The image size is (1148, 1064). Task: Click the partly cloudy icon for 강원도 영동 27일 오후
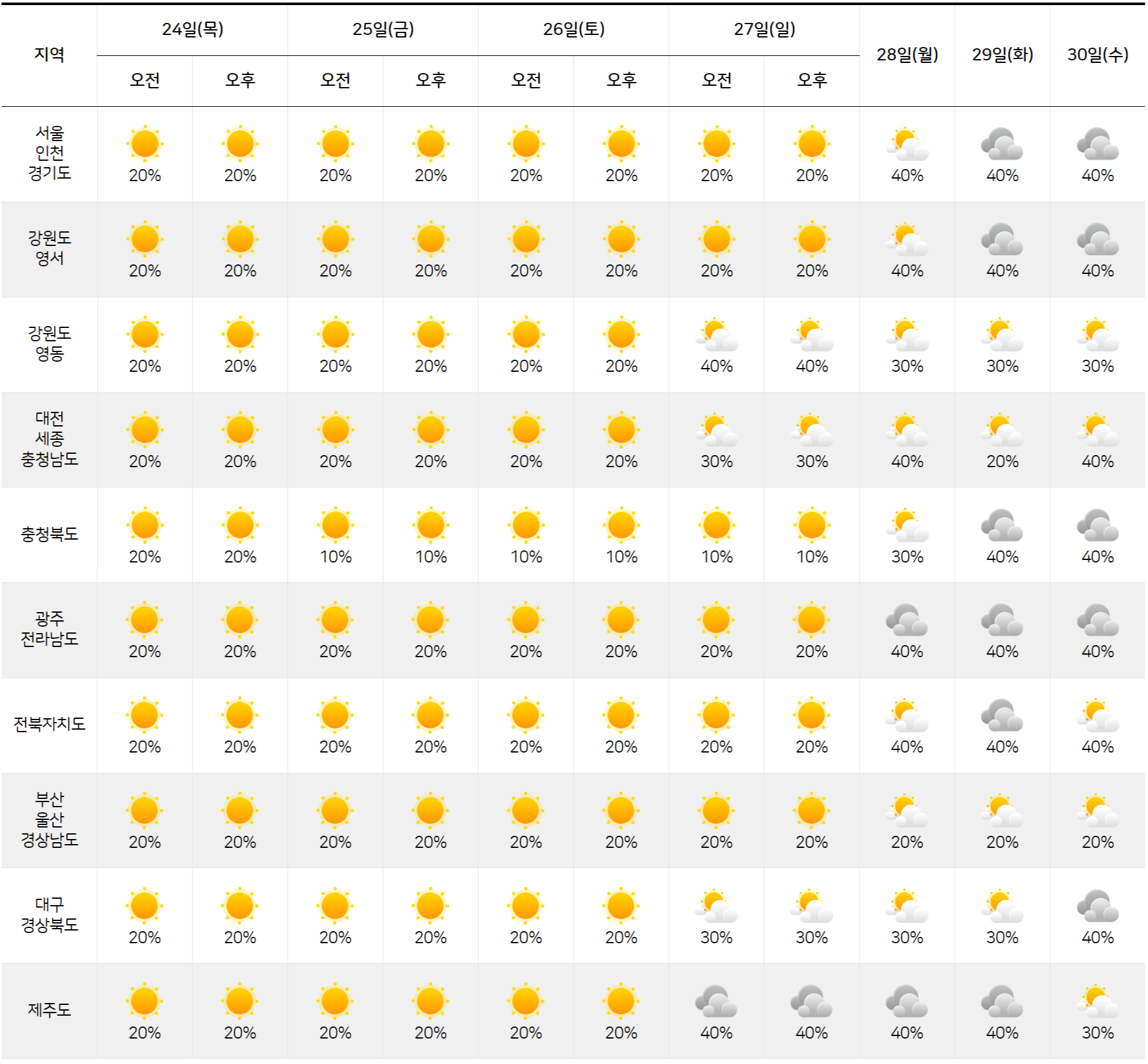tap(812, 335)
